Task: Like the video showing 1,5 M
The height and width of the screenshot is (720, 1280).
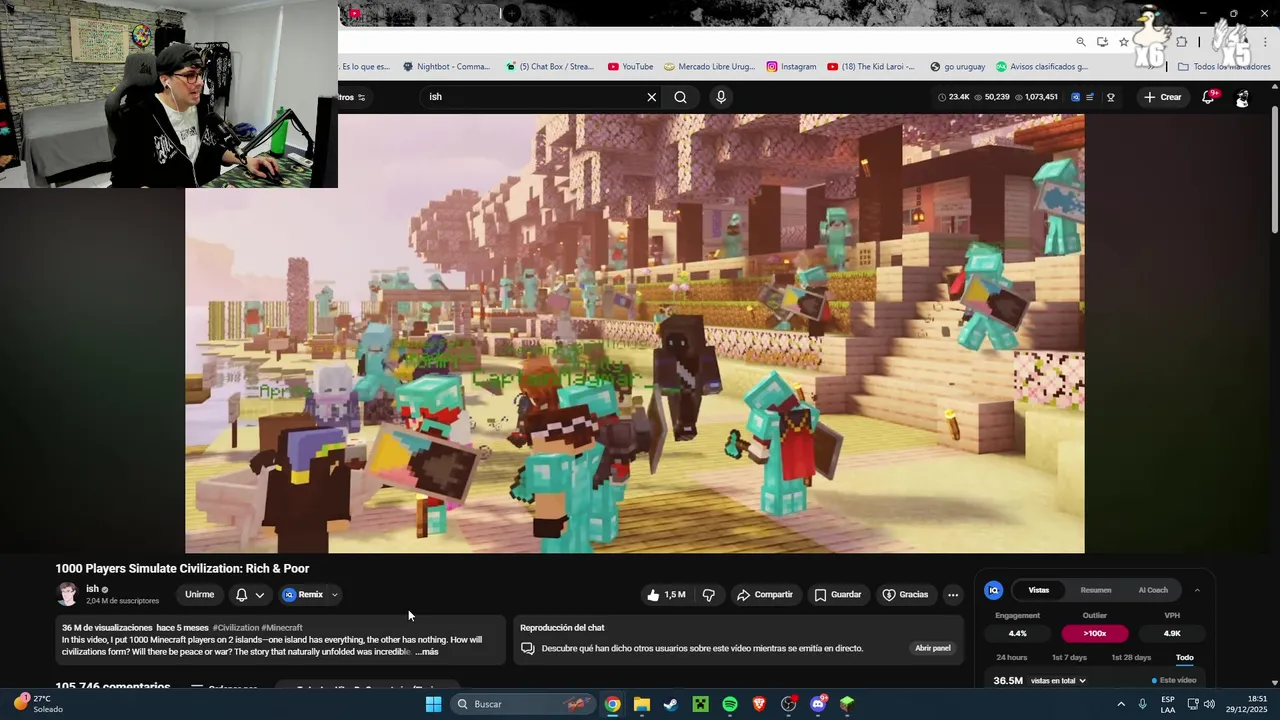Action: [666, 595]
